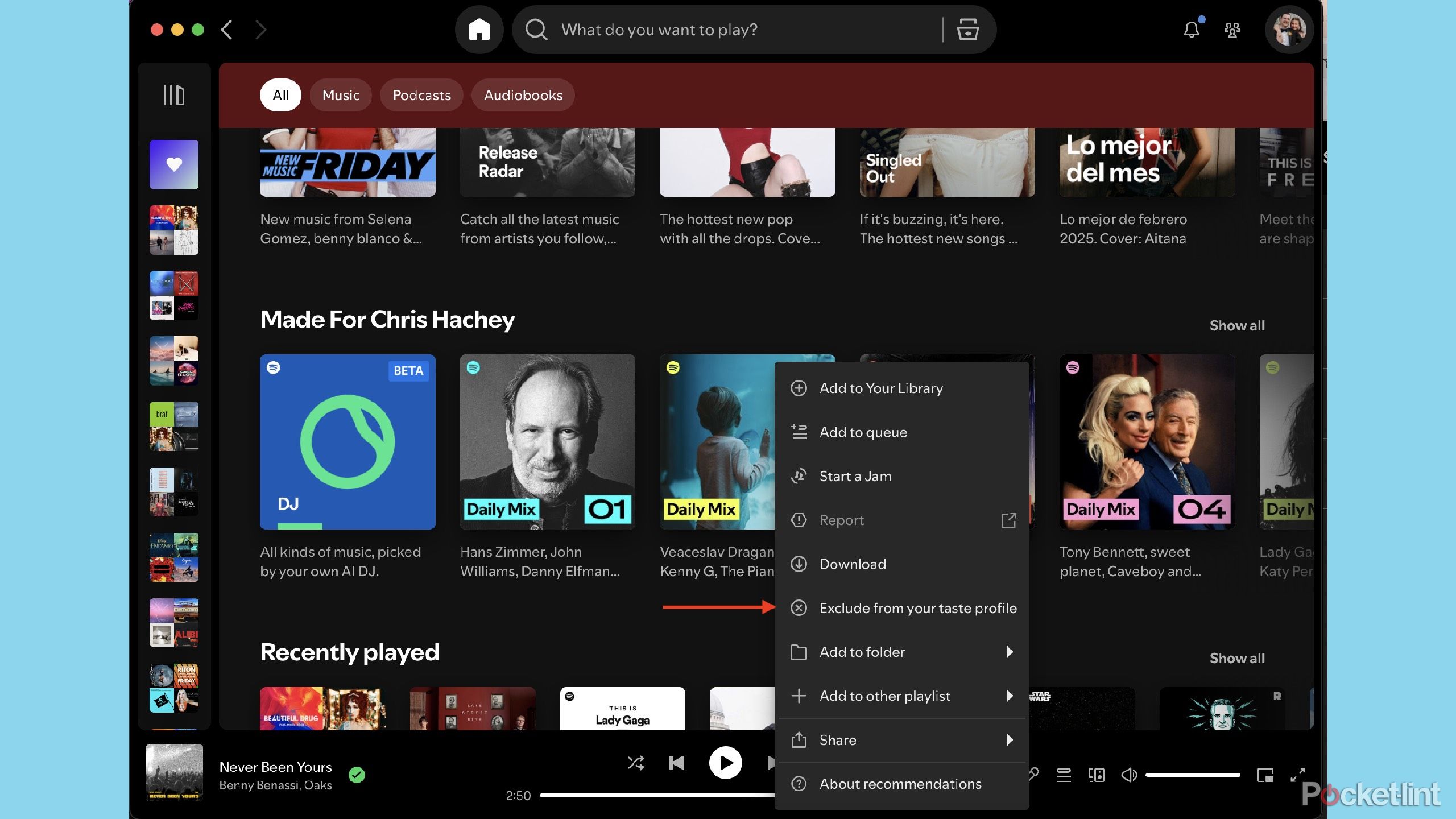Select the All filter chip
Viewport: 1456px width, 819px height.
coord(280,95)
